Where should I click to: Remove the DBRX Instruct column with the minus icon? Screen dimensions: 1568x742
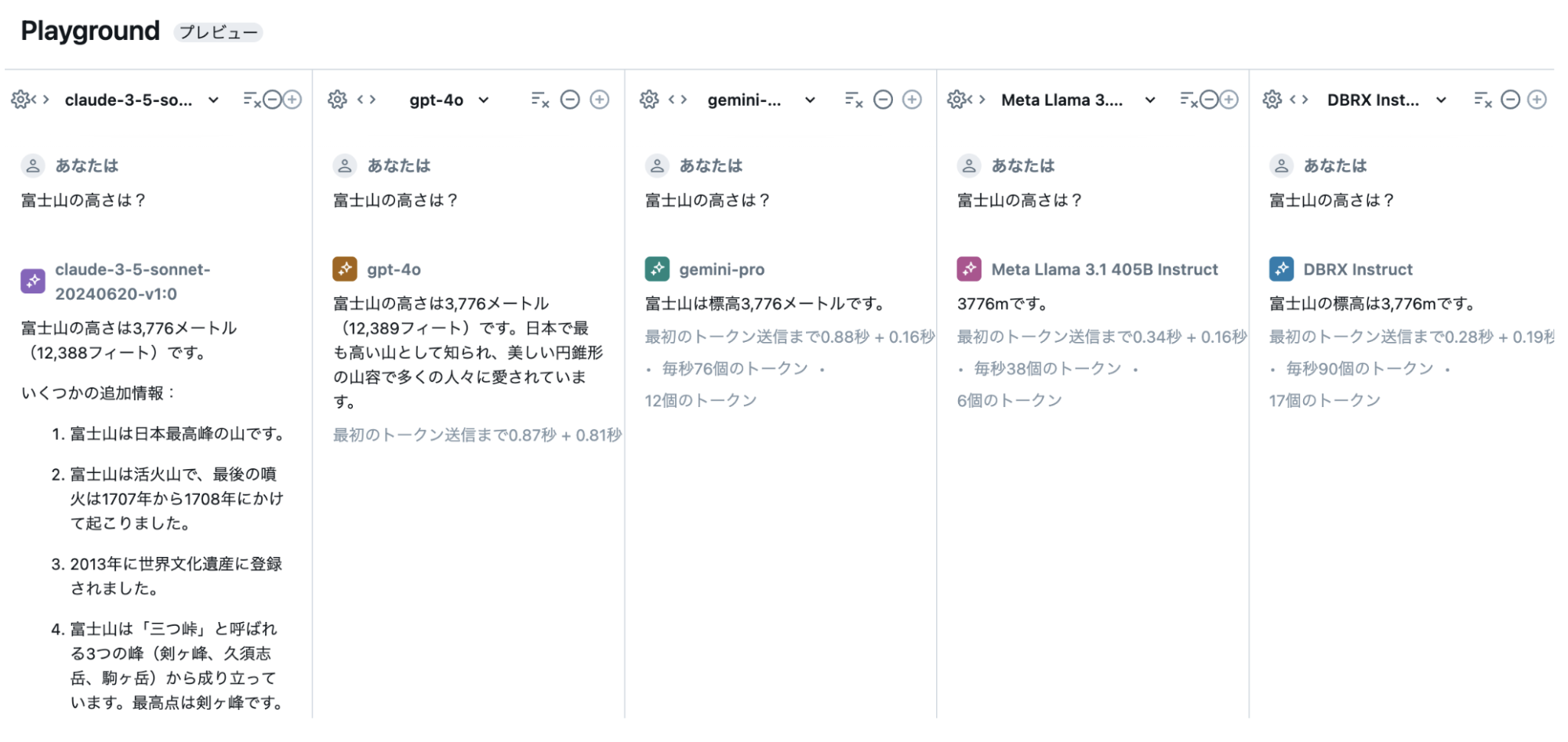coord(1510,100)
